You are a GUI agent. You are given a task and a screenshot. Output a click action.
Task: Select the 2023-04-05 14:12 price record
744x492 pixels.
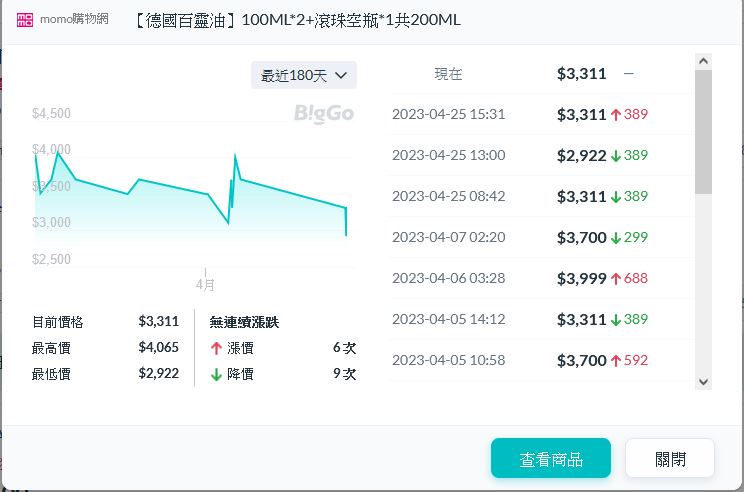(x=540, y=319)
